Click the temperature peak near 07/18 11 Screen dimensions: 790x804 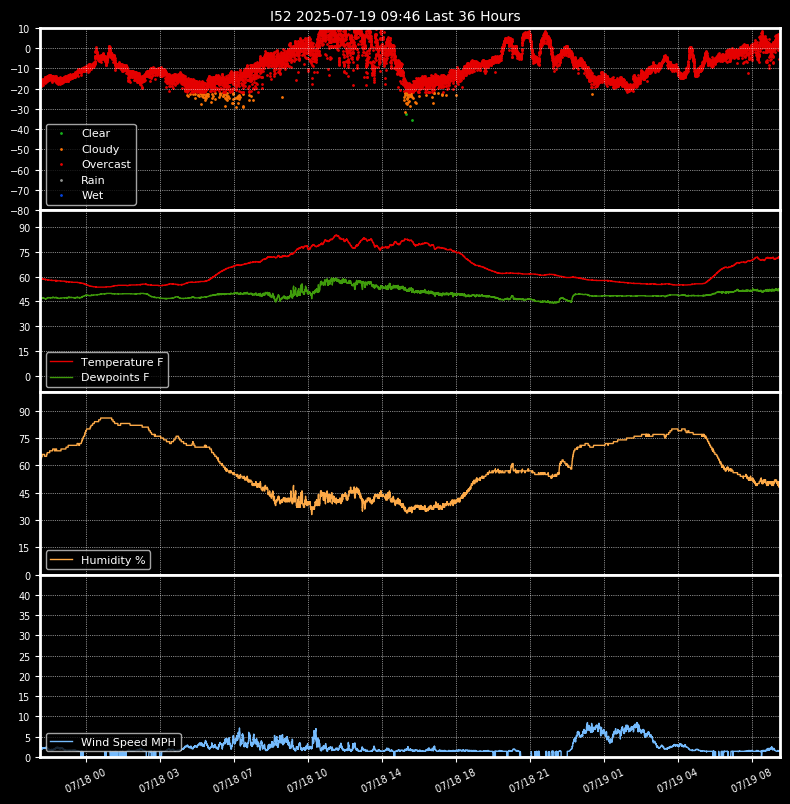336,235
